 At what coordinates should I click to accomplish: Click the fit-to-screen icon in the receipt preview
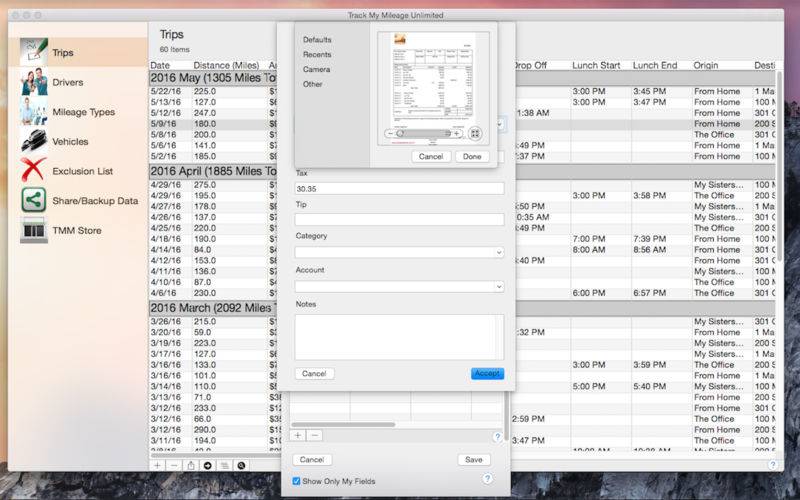click(474, 133)
